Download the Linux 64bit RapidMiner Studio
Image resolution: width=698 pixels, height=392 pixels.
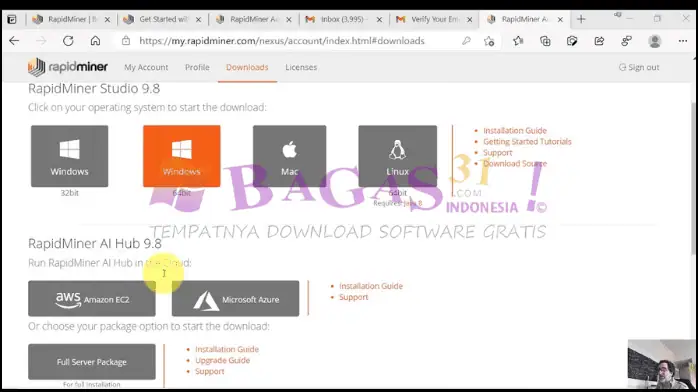(398, 156)
